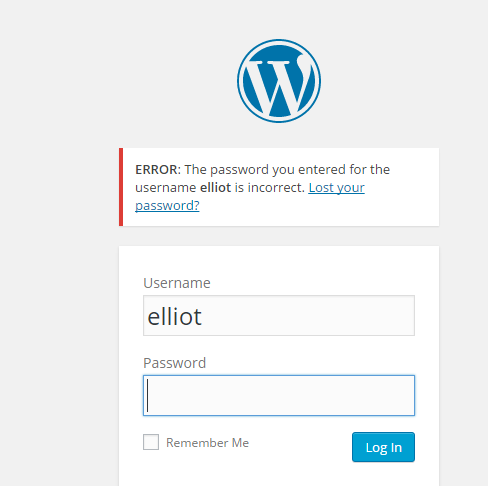Screen dimensions: 488x486
Task: Select the Remember Me label text
Action: point(207,443)
